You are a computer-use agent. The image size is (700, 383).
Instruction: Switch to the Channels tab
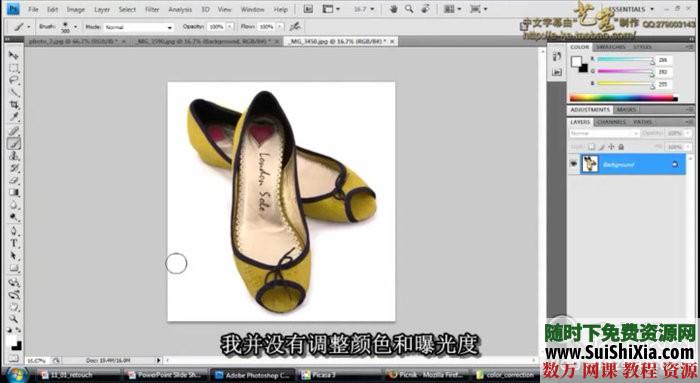[x=611, y=122]
